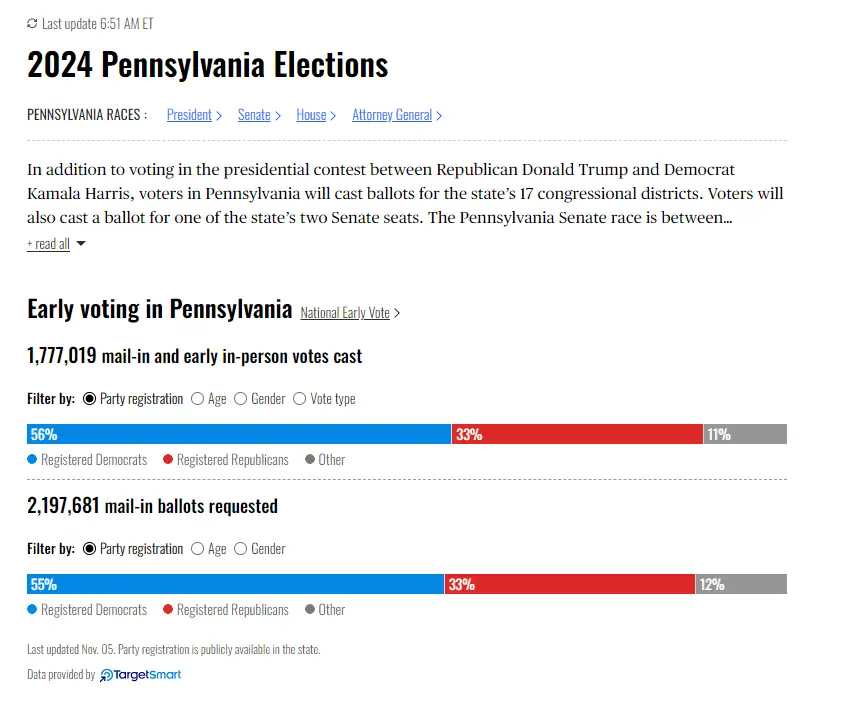Click the red Registered Republicans legend dot in votes cast
This screenshot has width=849, height=714.
click(168, 459)
